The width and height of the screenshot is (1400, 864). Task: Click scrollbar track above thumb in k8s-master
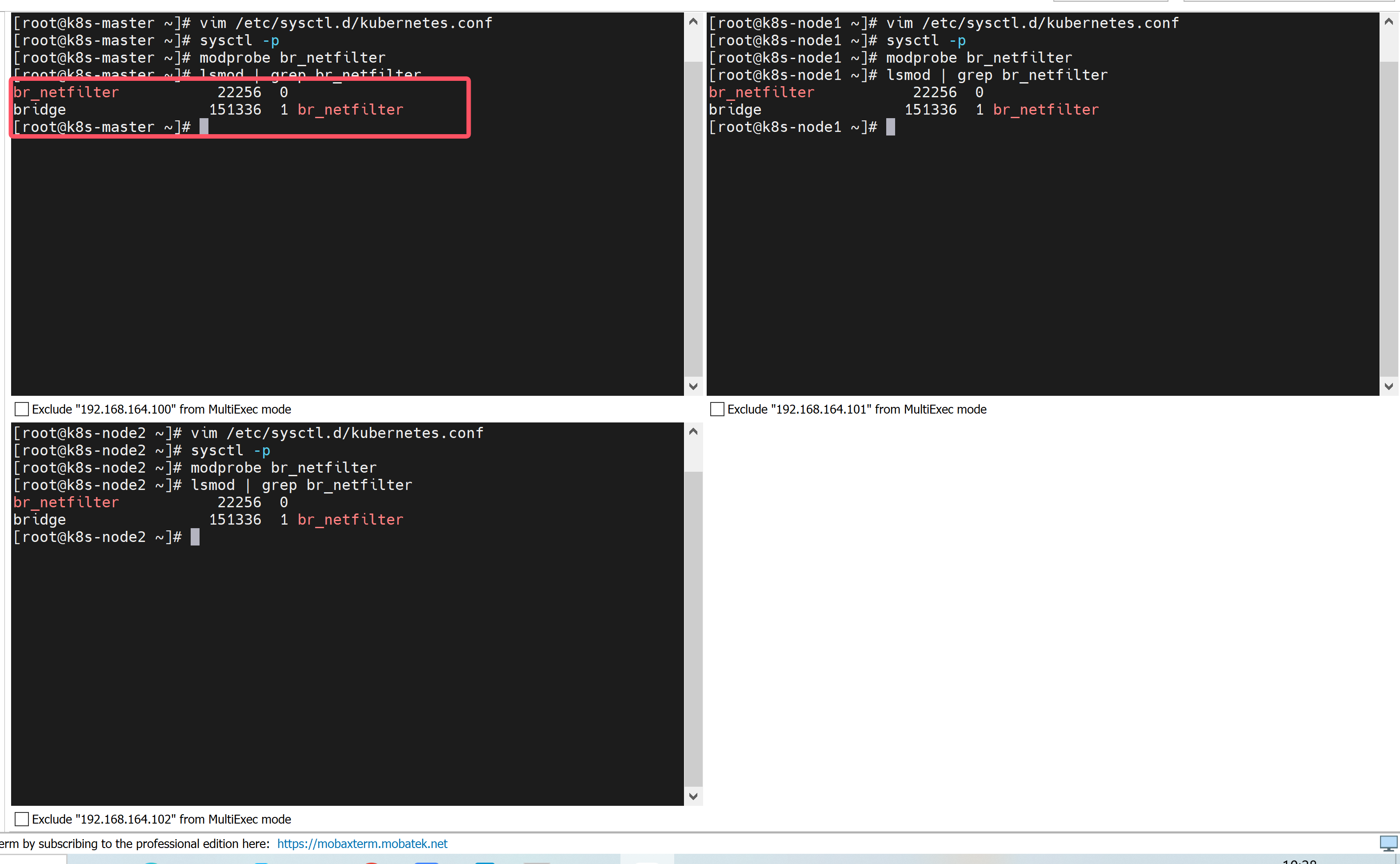[x=693, y=46]
